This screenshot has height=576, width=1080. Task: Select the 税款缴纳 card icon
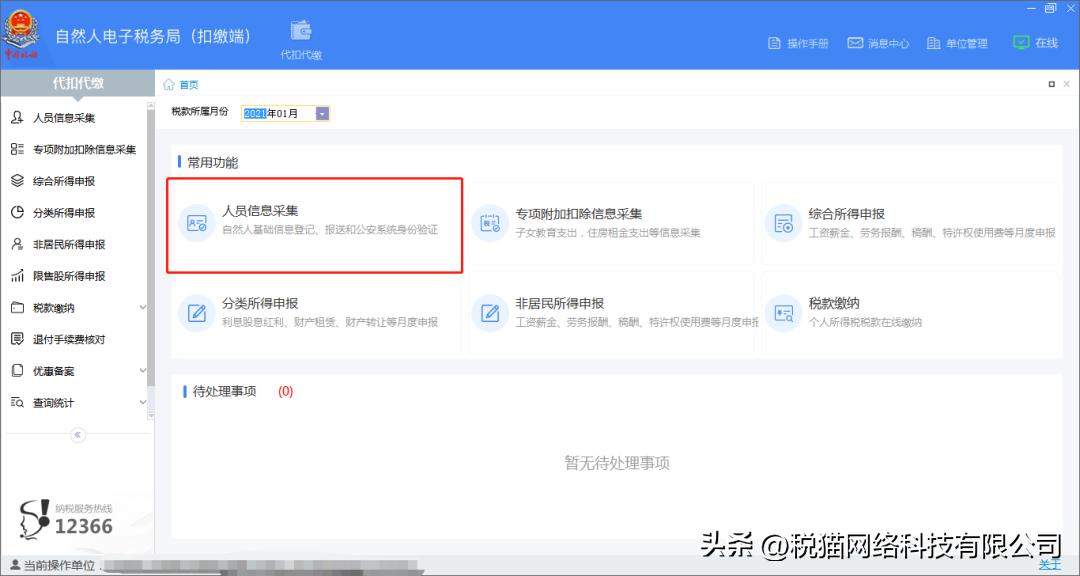(x=784, y=313)
